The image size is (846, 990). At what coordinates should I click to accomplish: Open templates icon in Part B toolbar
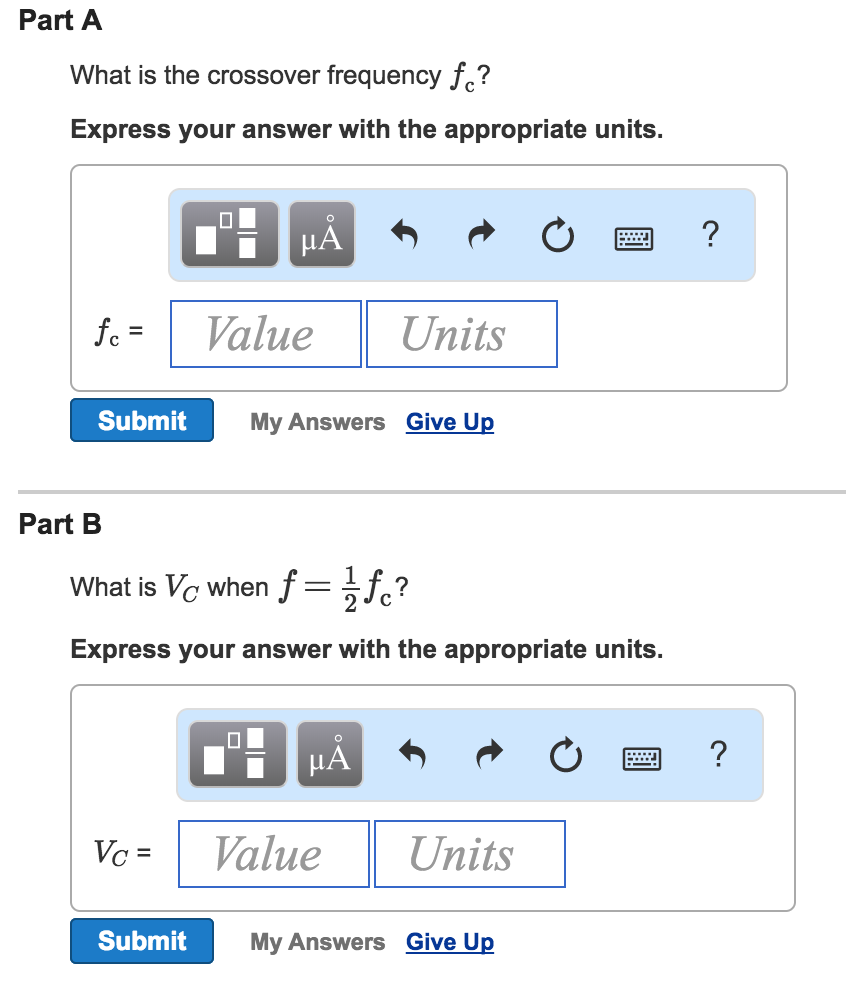point(238,755)
